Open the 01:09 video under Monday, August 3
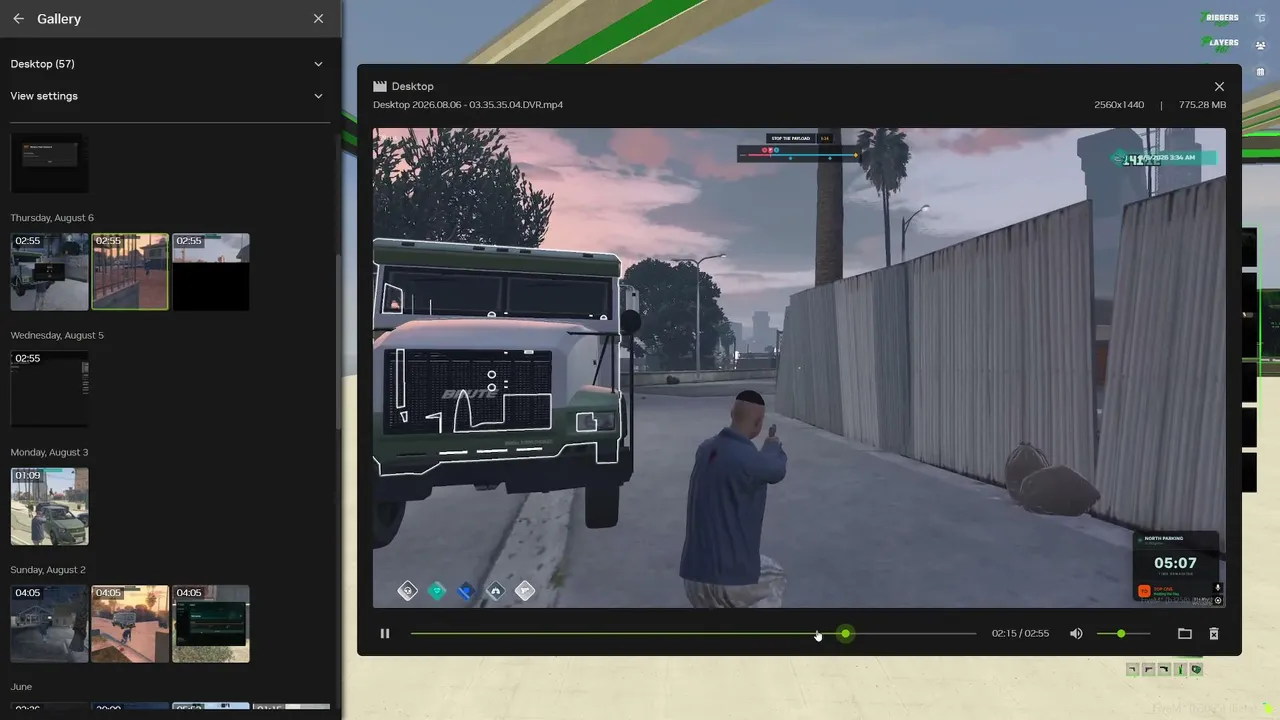 tap(50, 507)
